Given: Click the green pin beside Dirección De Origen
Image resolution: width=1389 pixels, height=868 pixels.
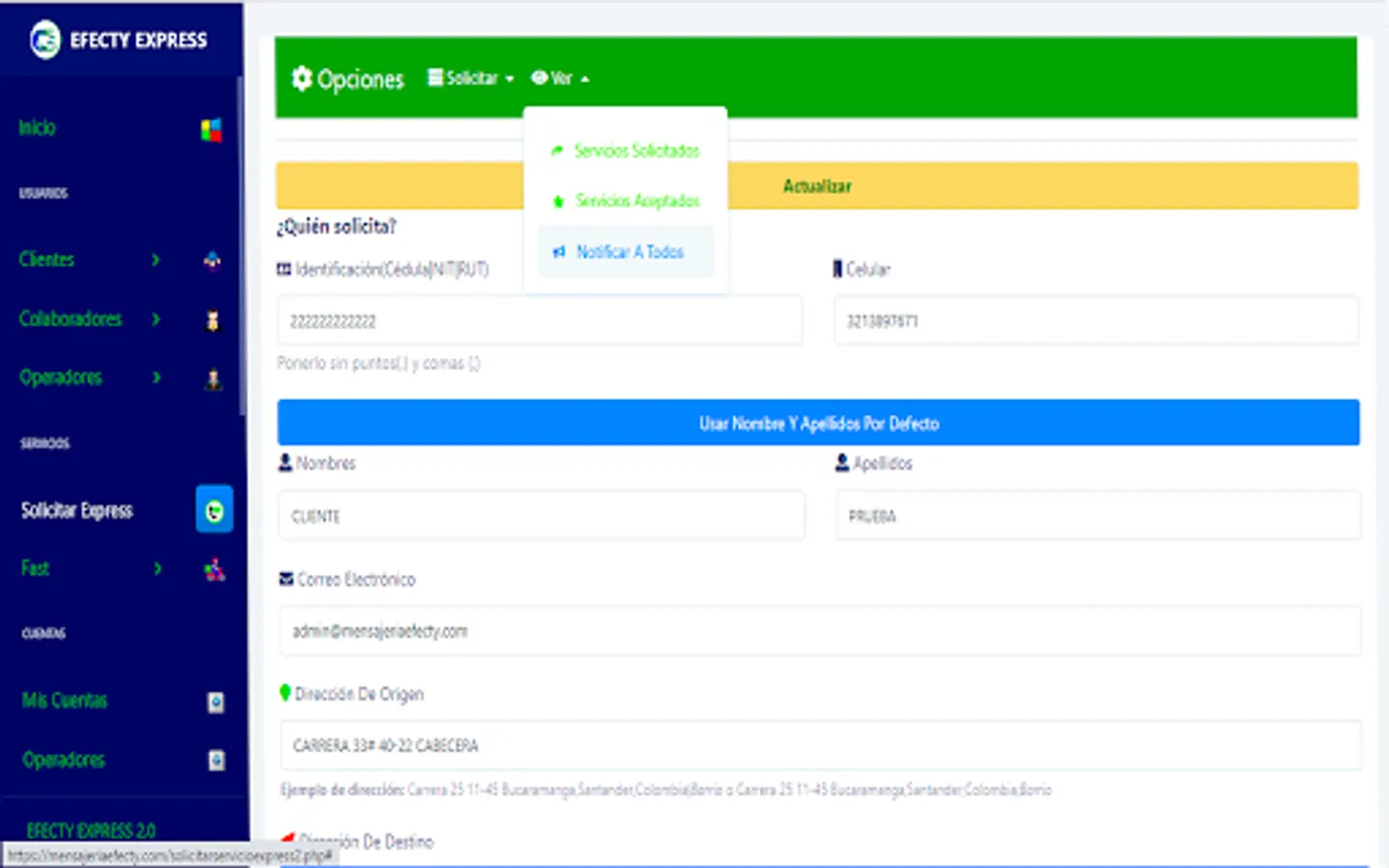Looking at the screenshot, I should (x=285, y=692).
